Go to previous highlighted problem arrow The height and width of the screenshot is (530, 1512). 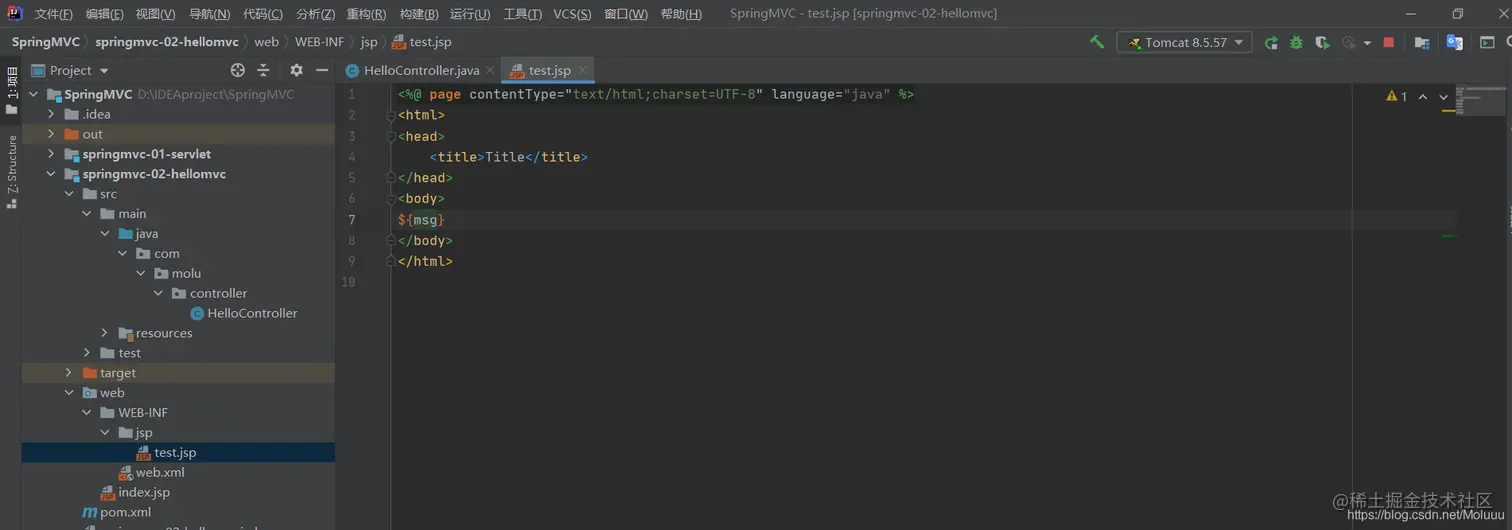tap(1423, 96)
